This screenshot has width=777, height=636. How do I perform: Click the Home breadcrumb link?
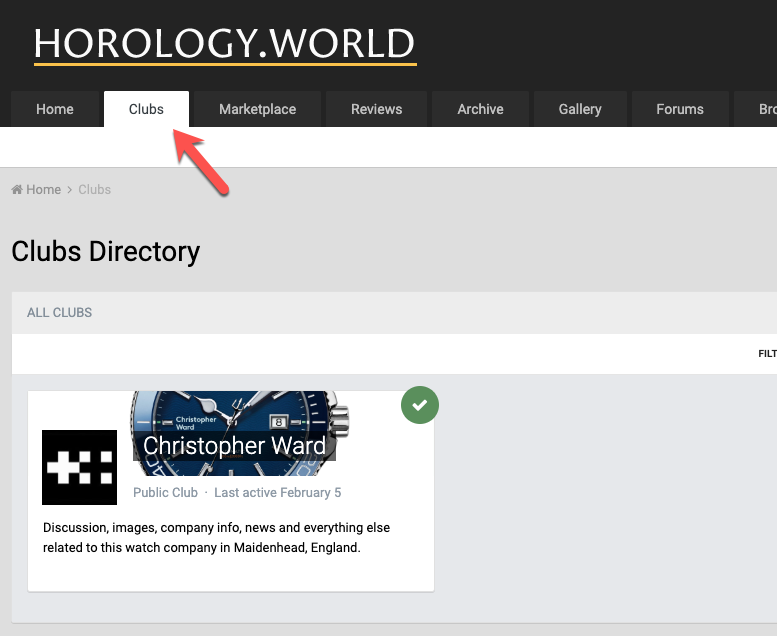(x=44, y=189)
